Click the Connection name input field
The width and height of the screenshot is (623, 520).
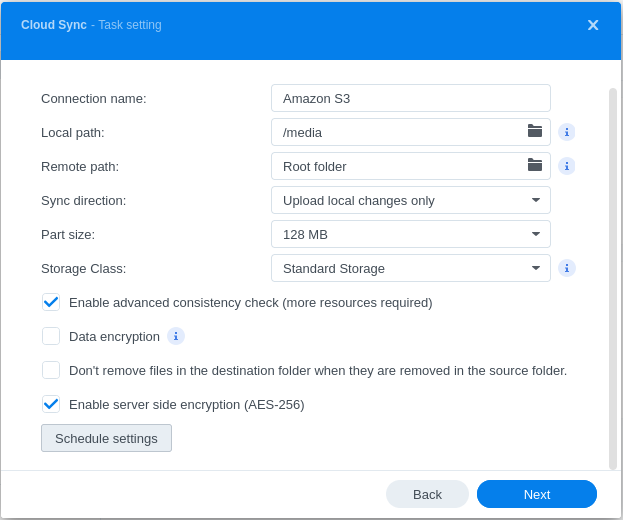(x=410, y=98)
